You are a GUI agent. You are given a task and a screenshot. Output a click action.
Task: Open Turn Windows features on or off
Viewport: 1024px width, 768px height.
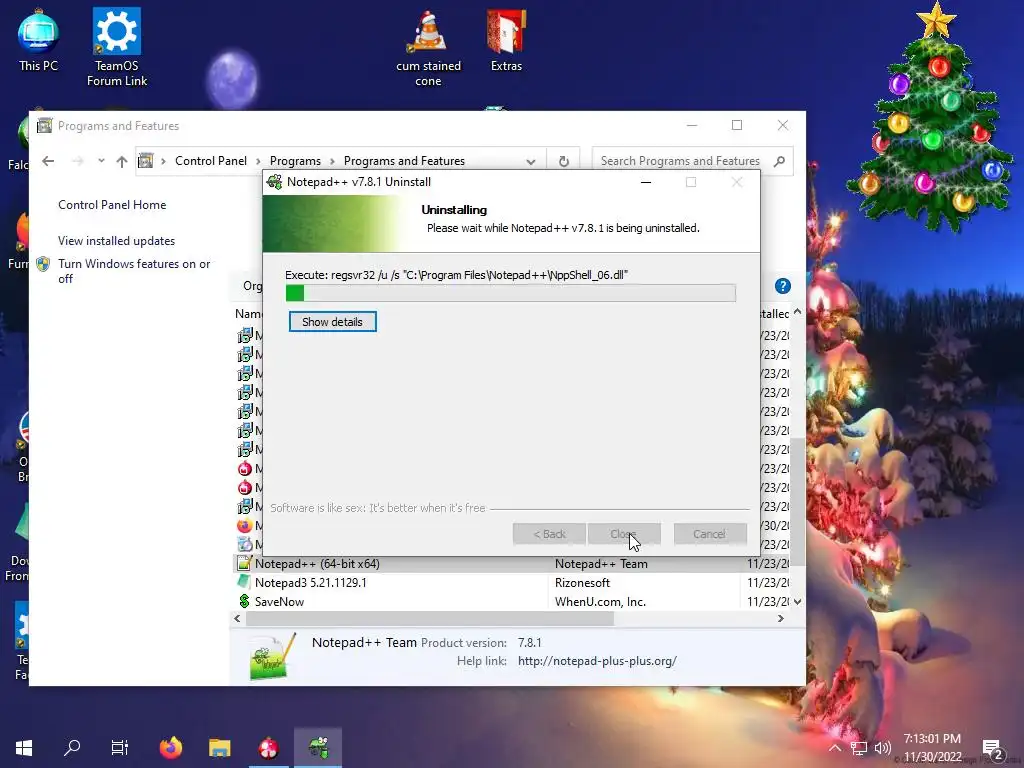pyautogui.click(x=134, y=271)
